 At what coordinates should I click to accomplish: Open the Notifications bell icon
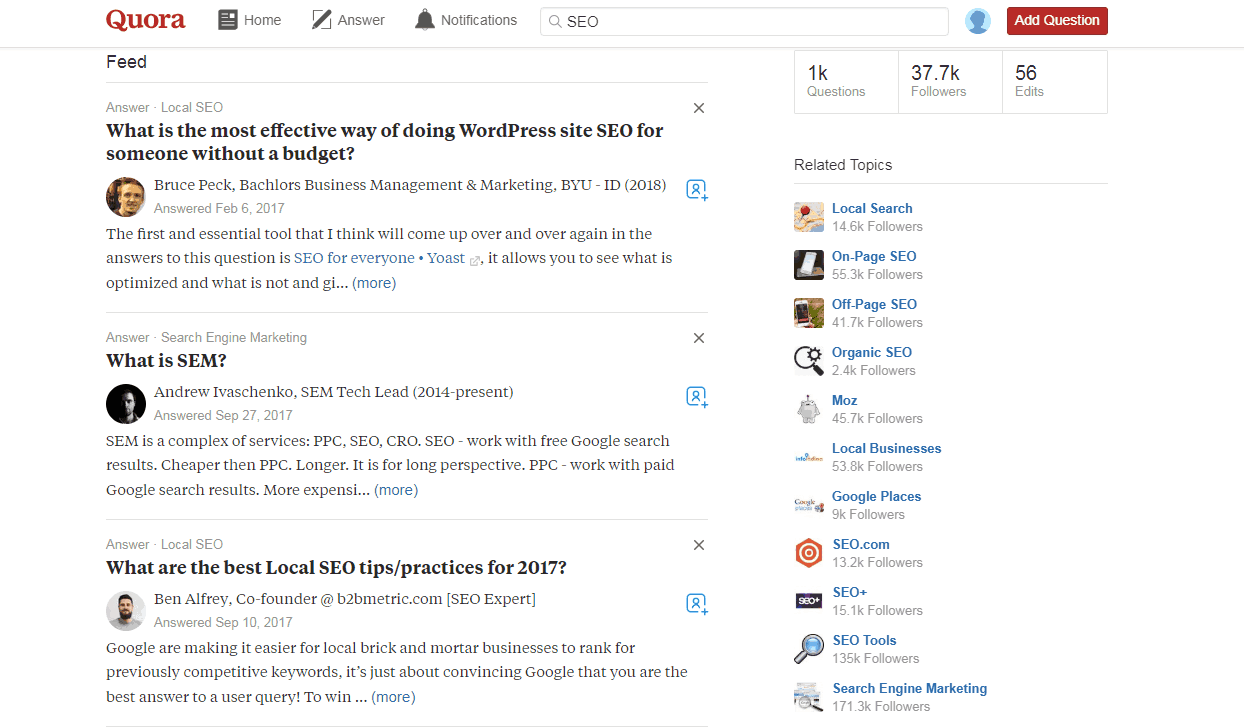point(425,20)
